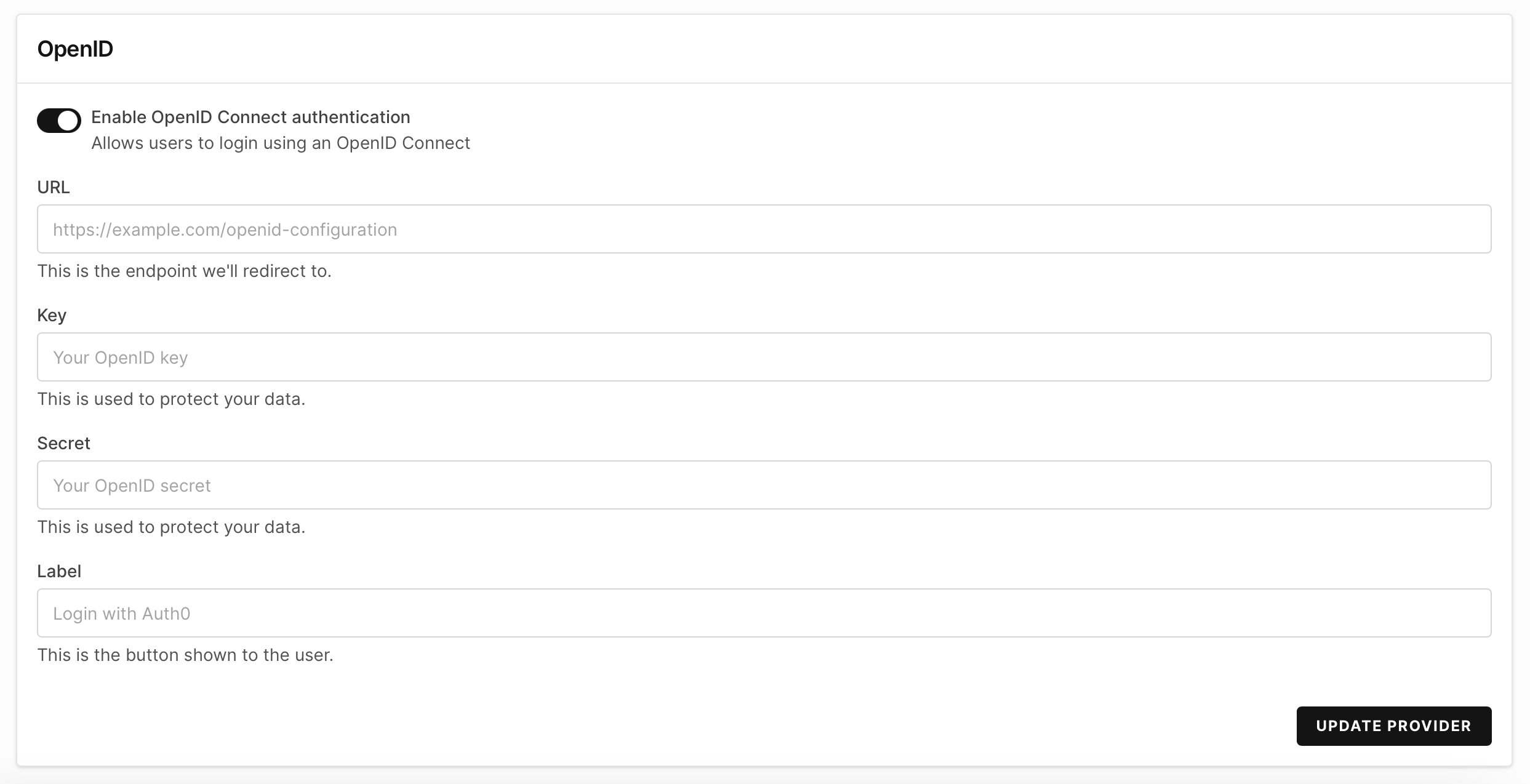Click the Secret field label
The width and height of the screenshot is (1530, 784).
(63, 443)
